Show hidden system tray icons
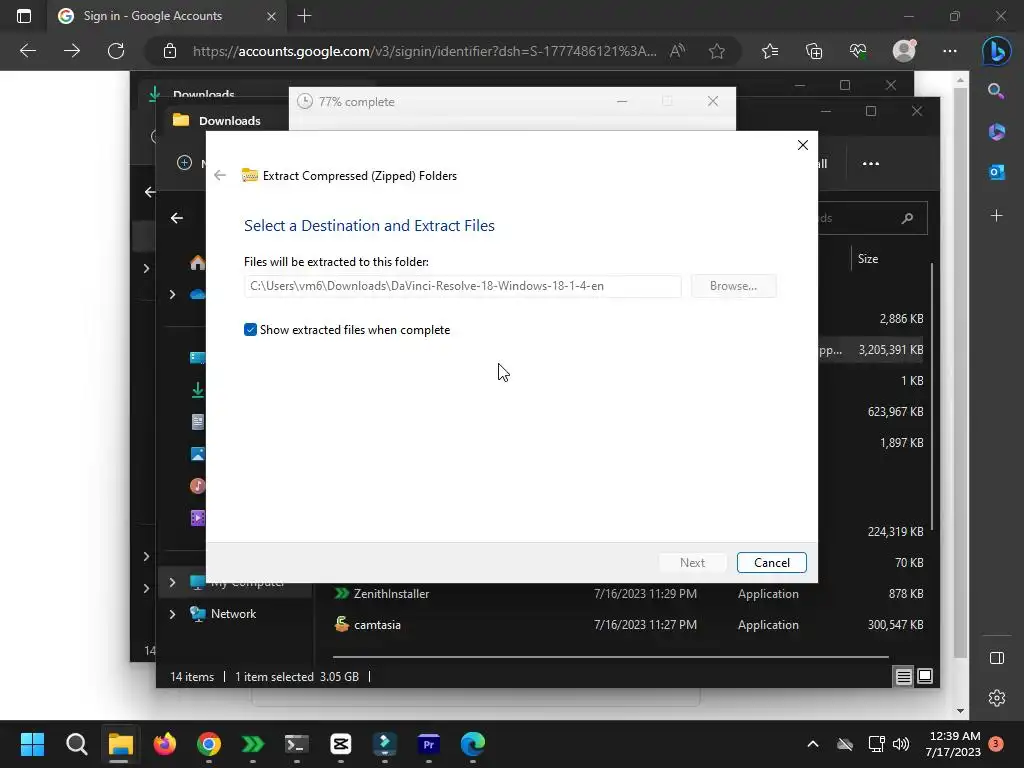This screenshot has width=1024, height=768. pyautogui.click(x=812, y=744)
